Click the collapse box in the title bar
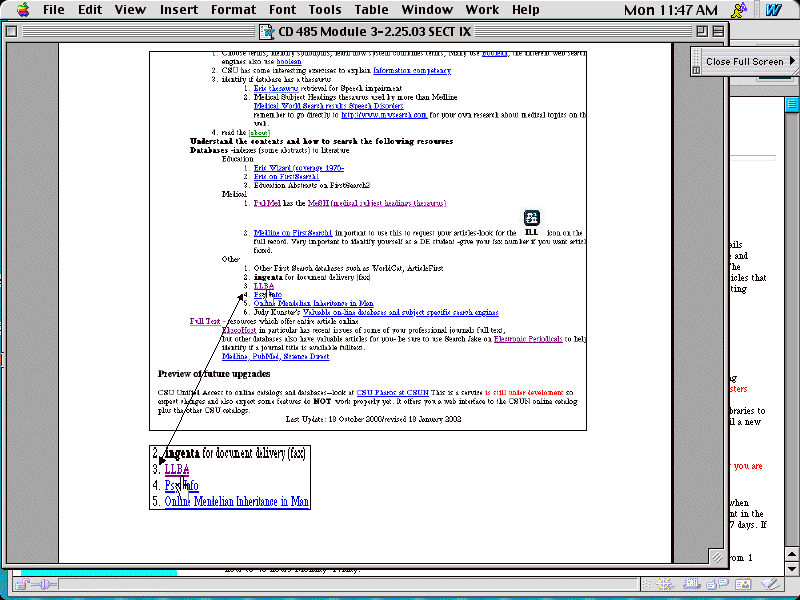This screenshot has height=600, width=800. point(718,32)
